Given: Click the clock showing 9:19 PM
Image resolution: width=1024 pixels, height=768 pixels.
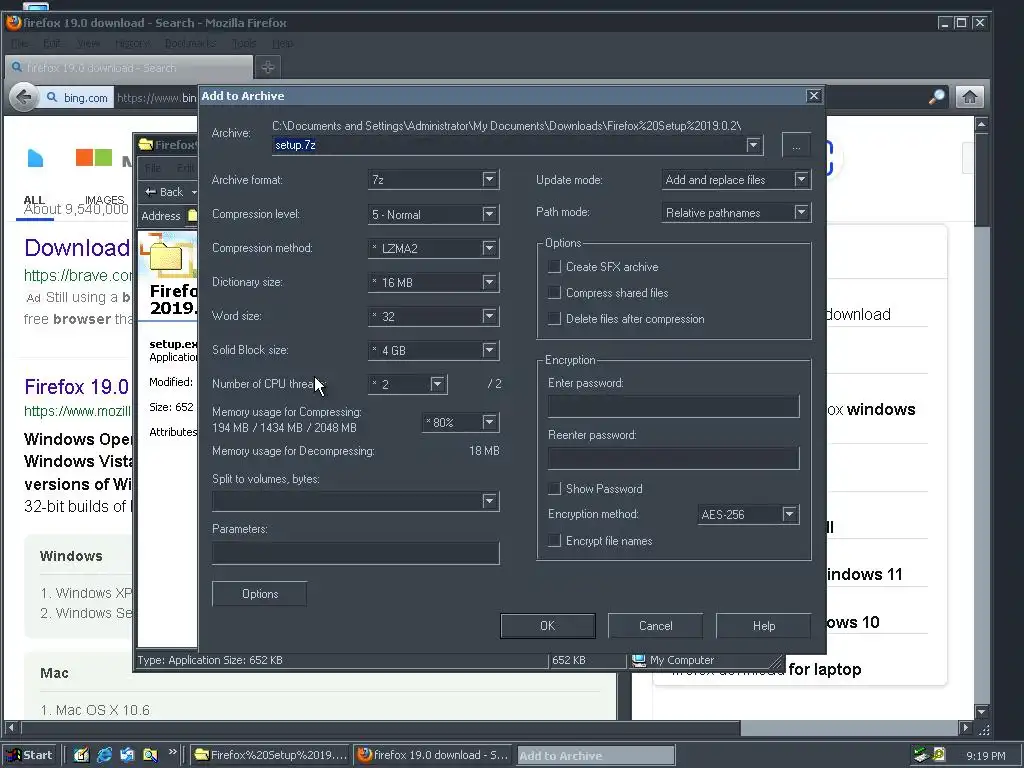Looking at the screenshot, I should (985, 756).
